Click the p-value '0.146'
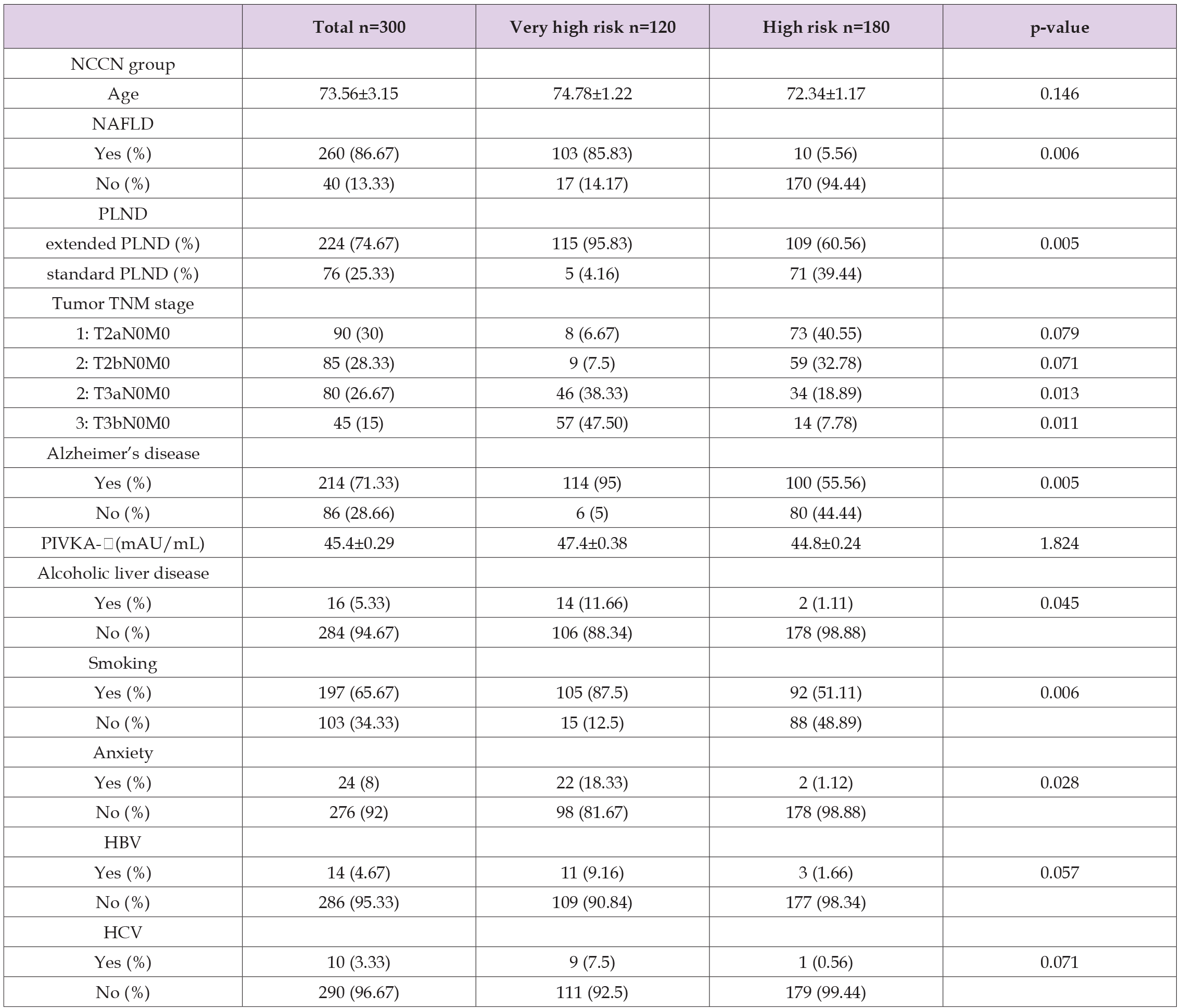The image size is (1181, 1008). (1060, 94)
